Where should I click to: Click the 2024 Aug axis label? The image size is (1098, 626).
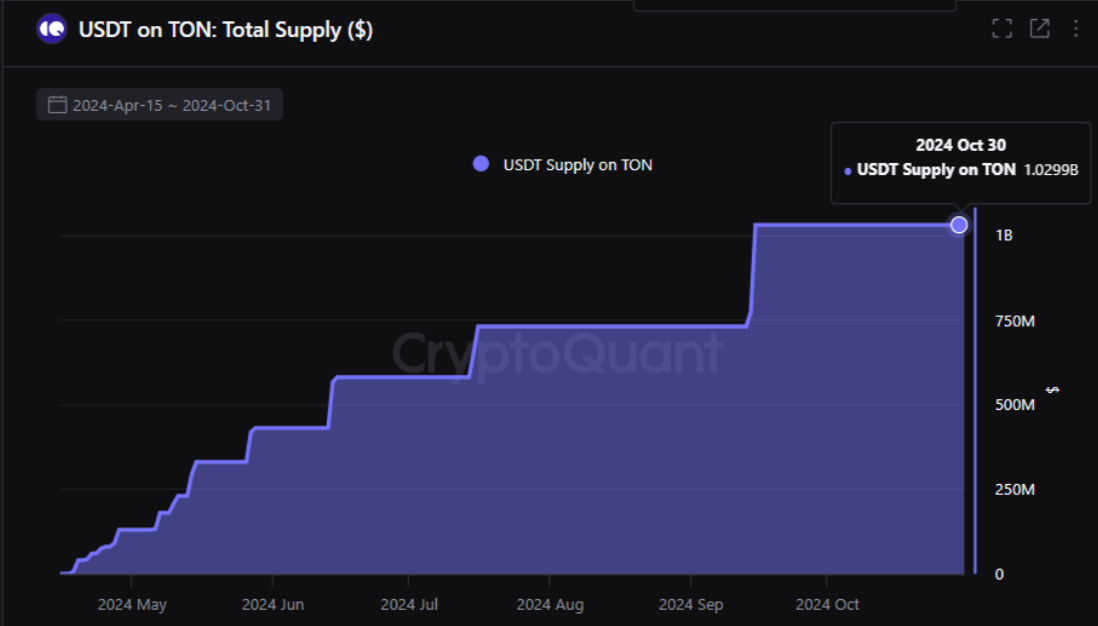coord(550,604)
